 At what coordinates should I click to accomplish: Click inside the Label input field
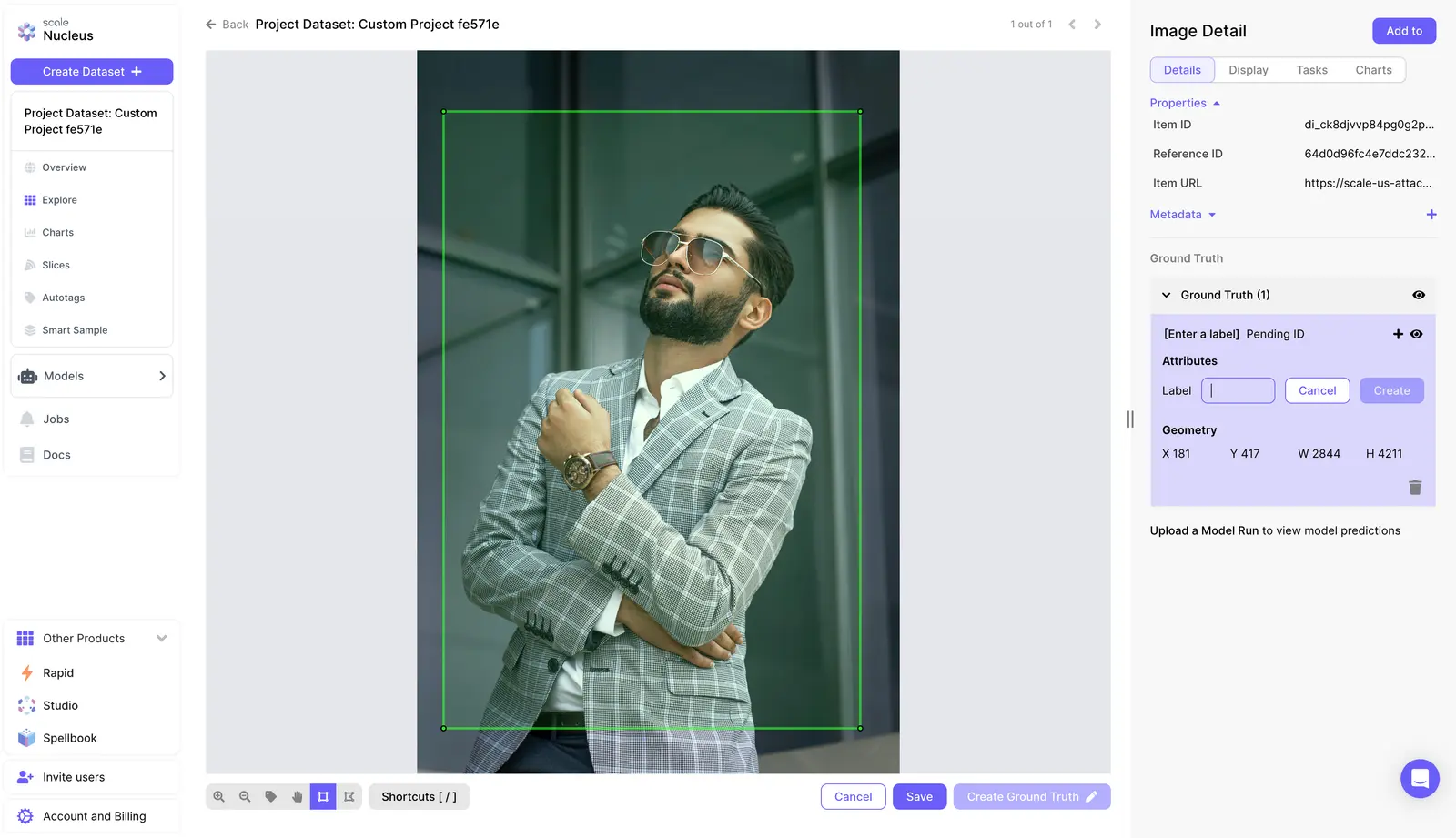pos(1238,390)
